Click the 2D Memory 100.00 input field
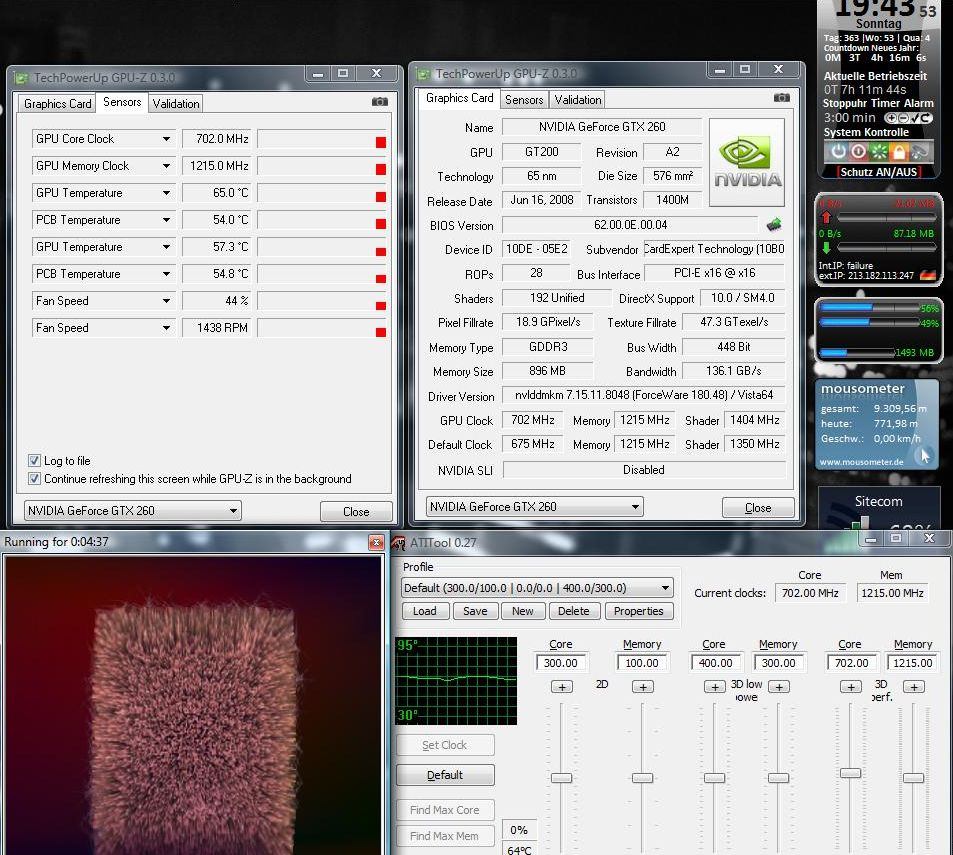This screenshot has height=855, width=953. pyautogui.click(x=642, y=662)
